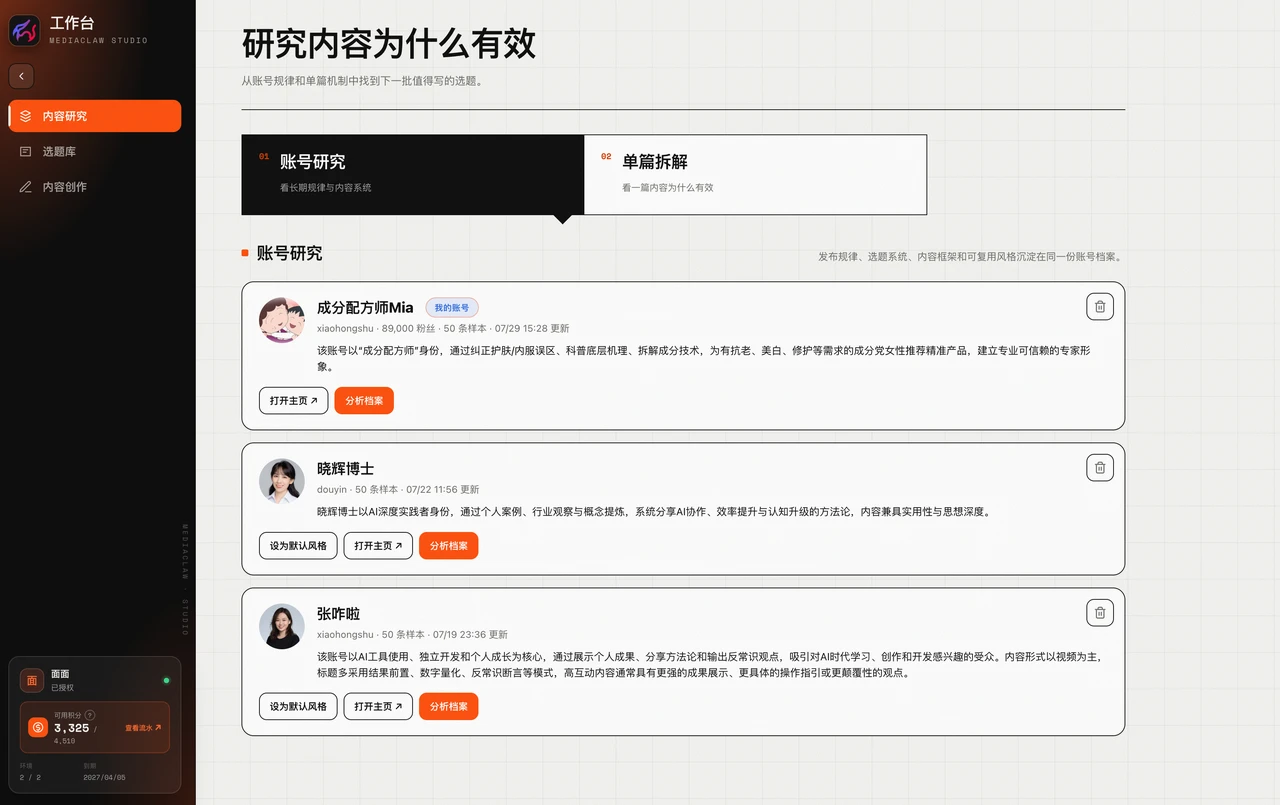Viewport: 1280px width, 805px height.
Task: Switch to the 账号研究 tab
Action: (x=413, y=174)
